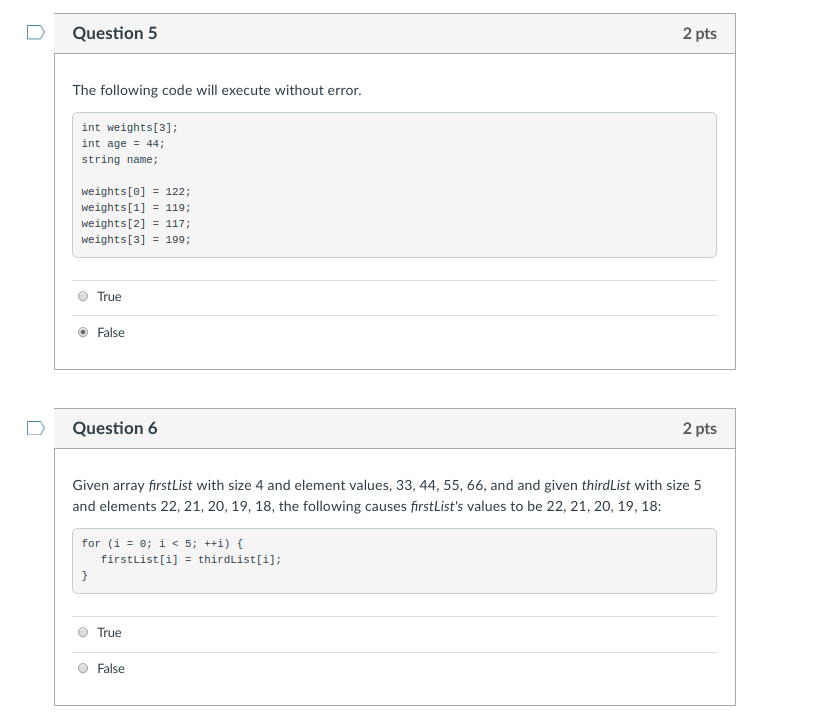Click the text 'firstList[i] = thirdList[i];'
The image size is (828, 713).
182,559
